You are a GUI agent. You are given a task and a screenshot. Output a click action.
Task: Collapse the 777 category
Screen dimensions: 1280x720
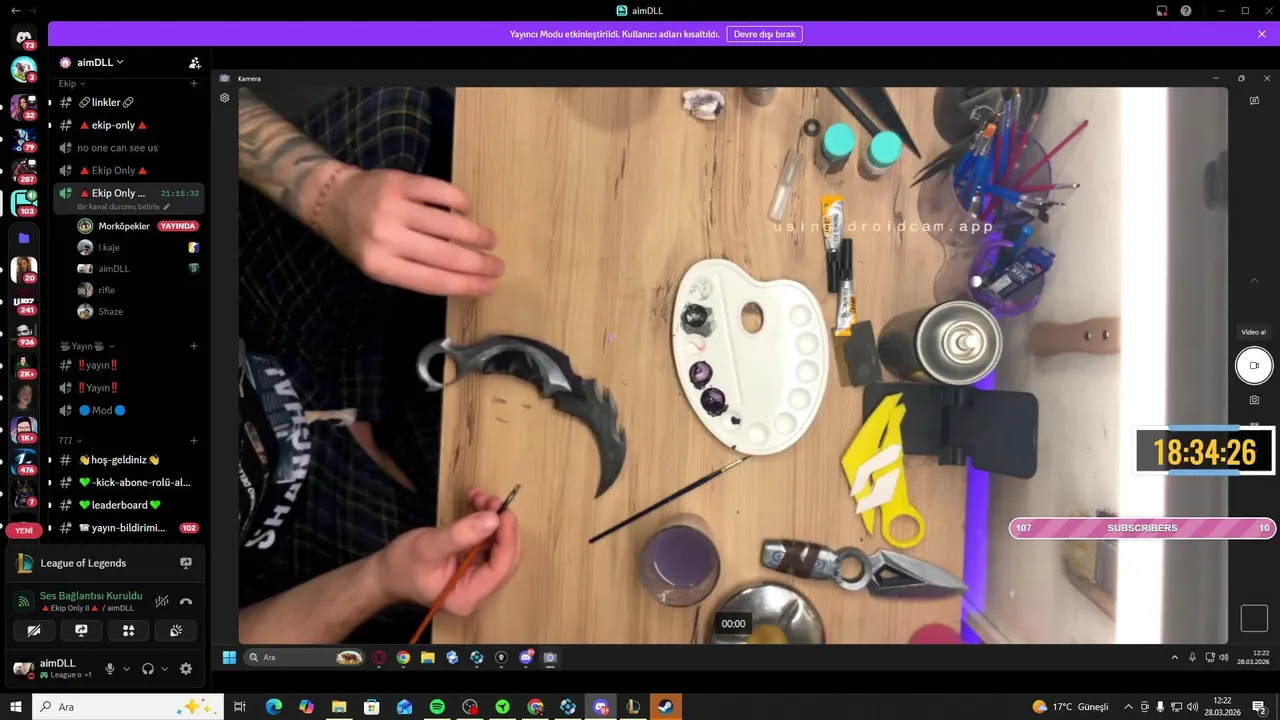click(x=69, y=441)
